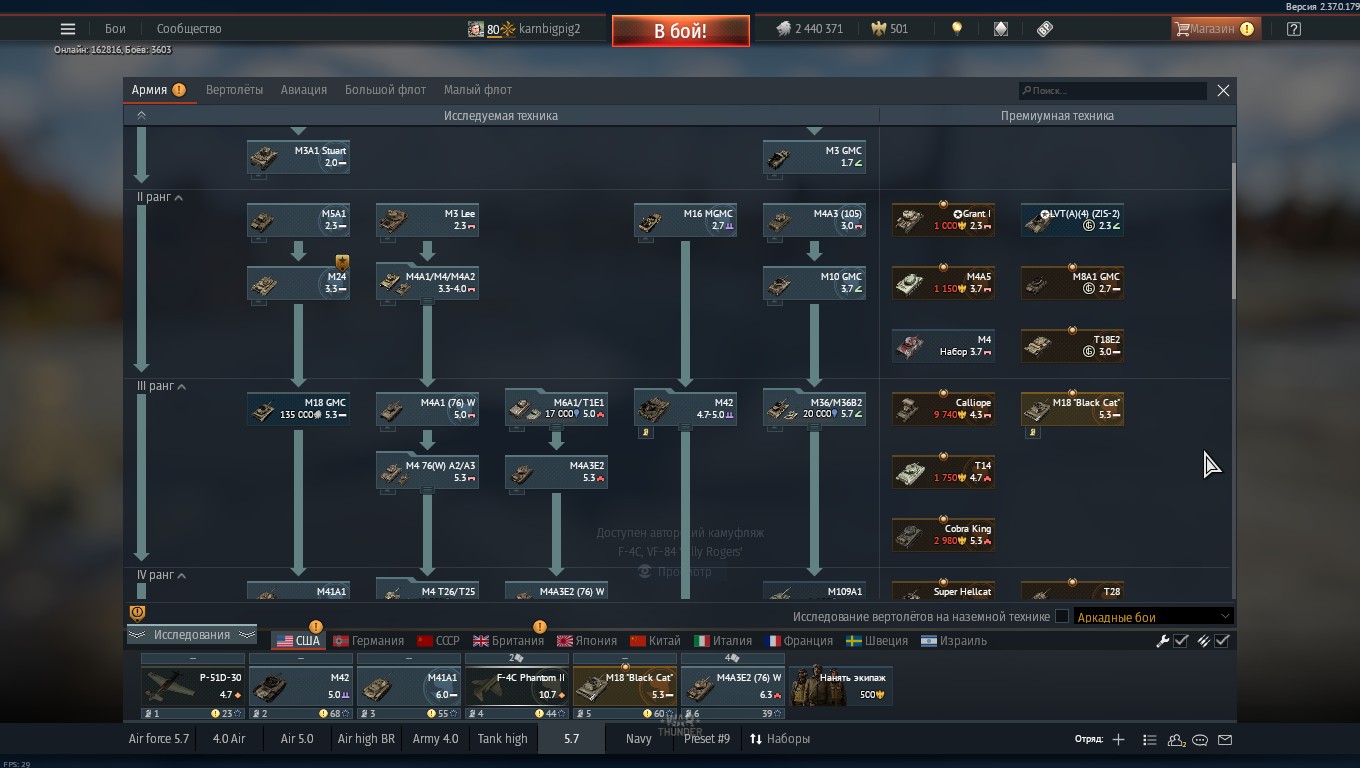Click the P-51D-30 crew slot
Screen dimensions: 1360x768
tap(193, 687)
